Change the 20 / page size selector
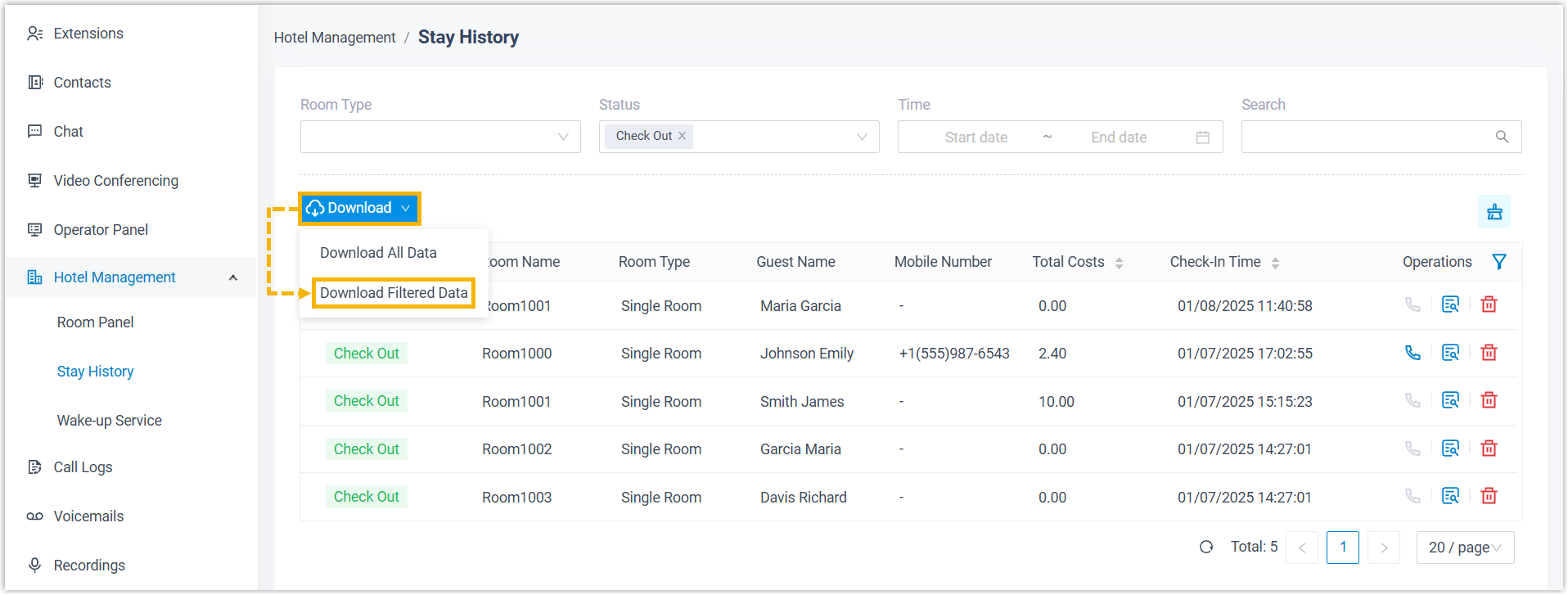The width and height of the screenshot is (1568, 595). (1464, 548)
